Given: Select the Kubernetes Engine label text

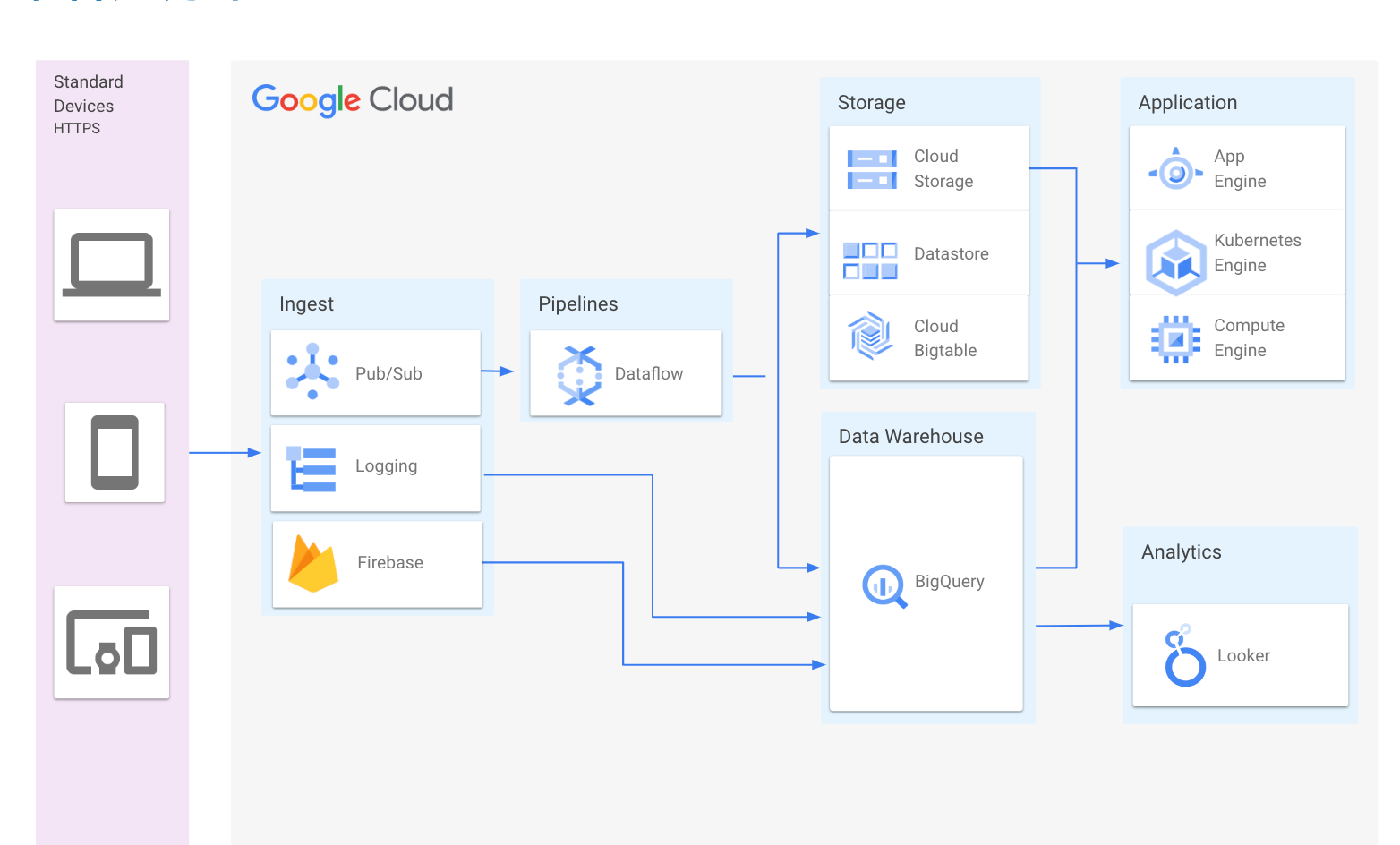Looking at the screenshot, I should pyautogui.click(x=1258, y=252).
